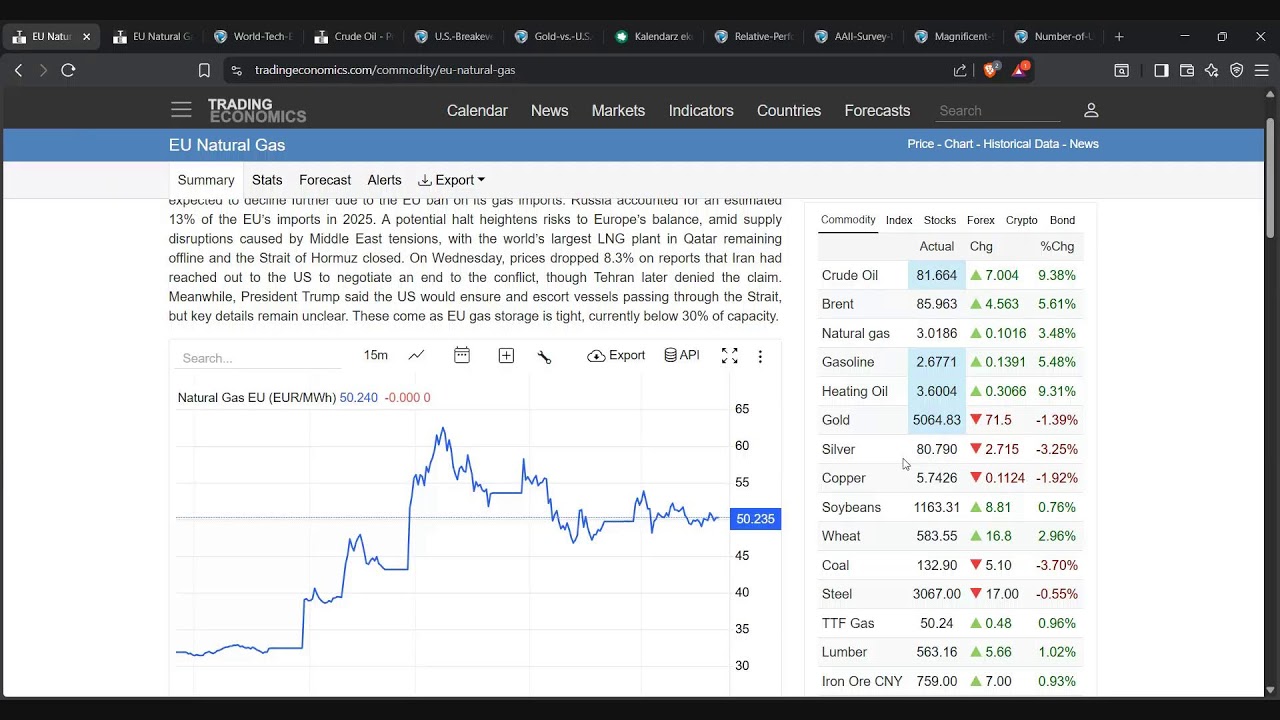
Task: Open the Alerts section tab
Action: [x=384, y=180]
